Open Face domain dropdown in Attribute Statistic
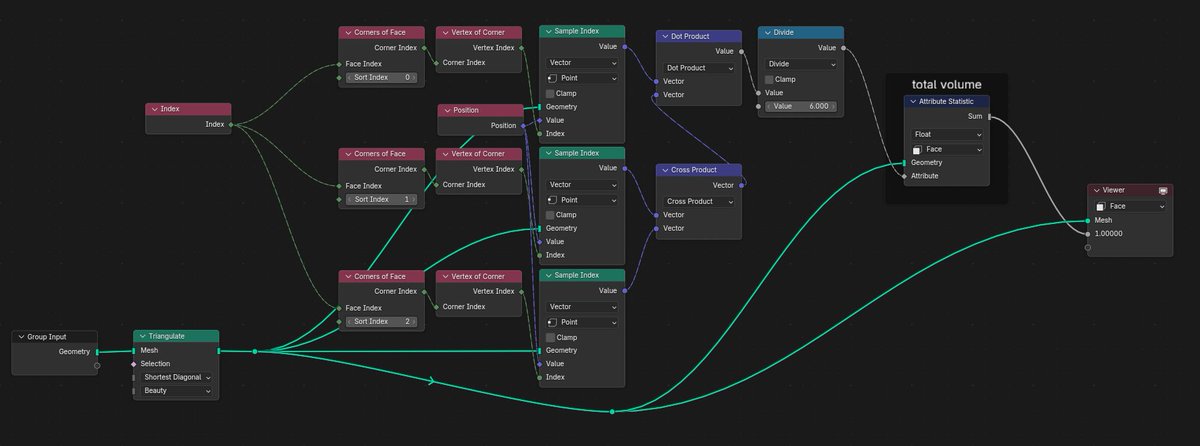1200x446 pixels. coord(947,149)
